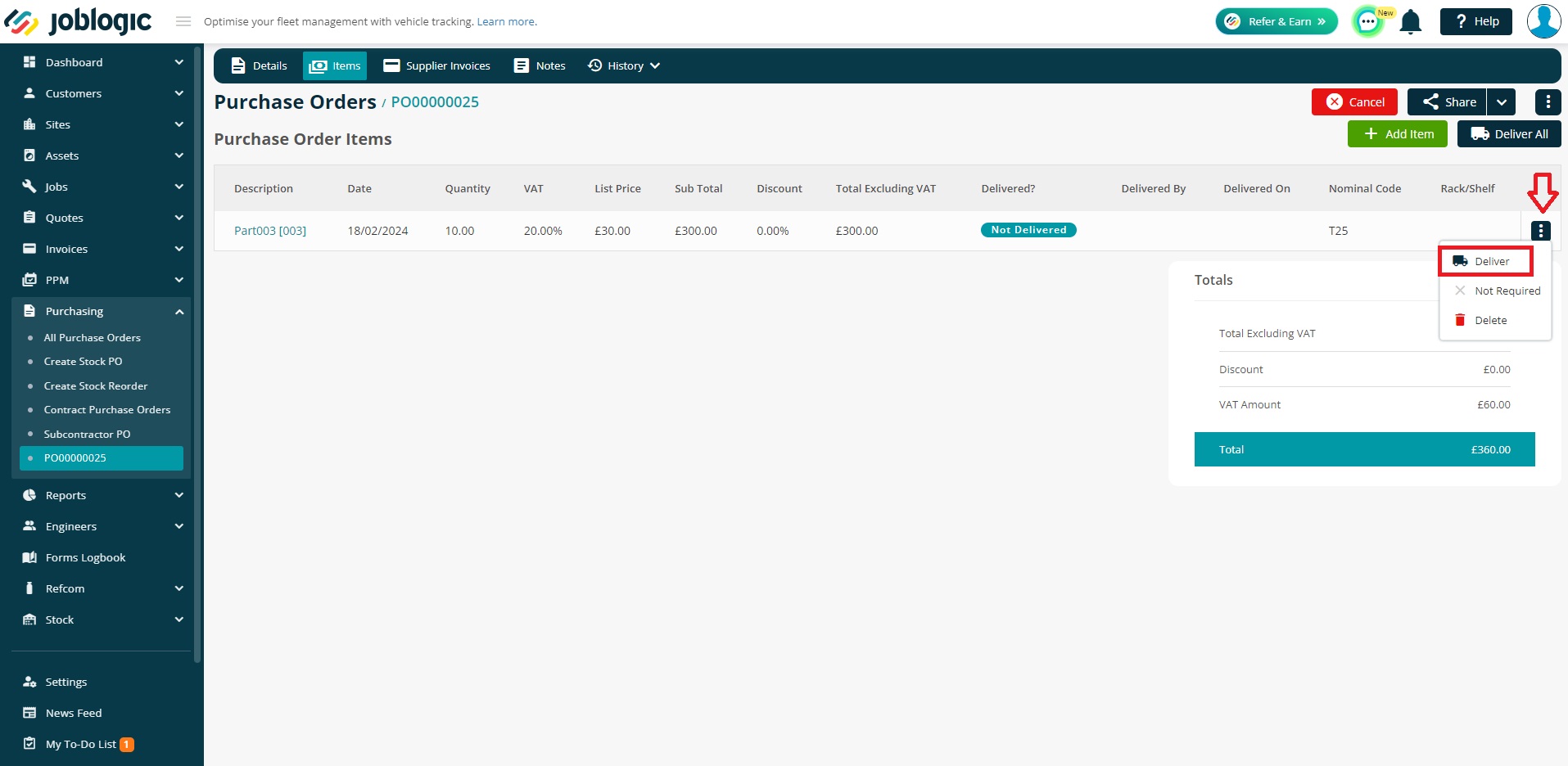Expand the Customers menu chevron
Viewport: 1568px width, 766px height.
(x=178, y=93)
